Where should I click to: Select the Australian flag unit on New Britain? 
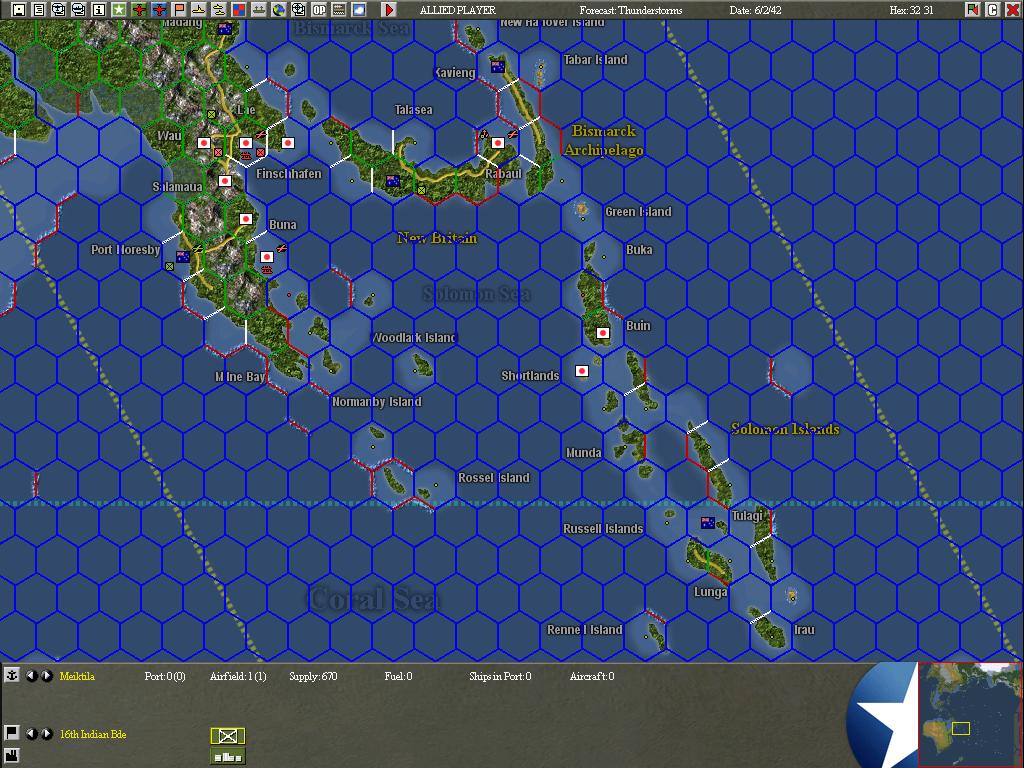392,181
